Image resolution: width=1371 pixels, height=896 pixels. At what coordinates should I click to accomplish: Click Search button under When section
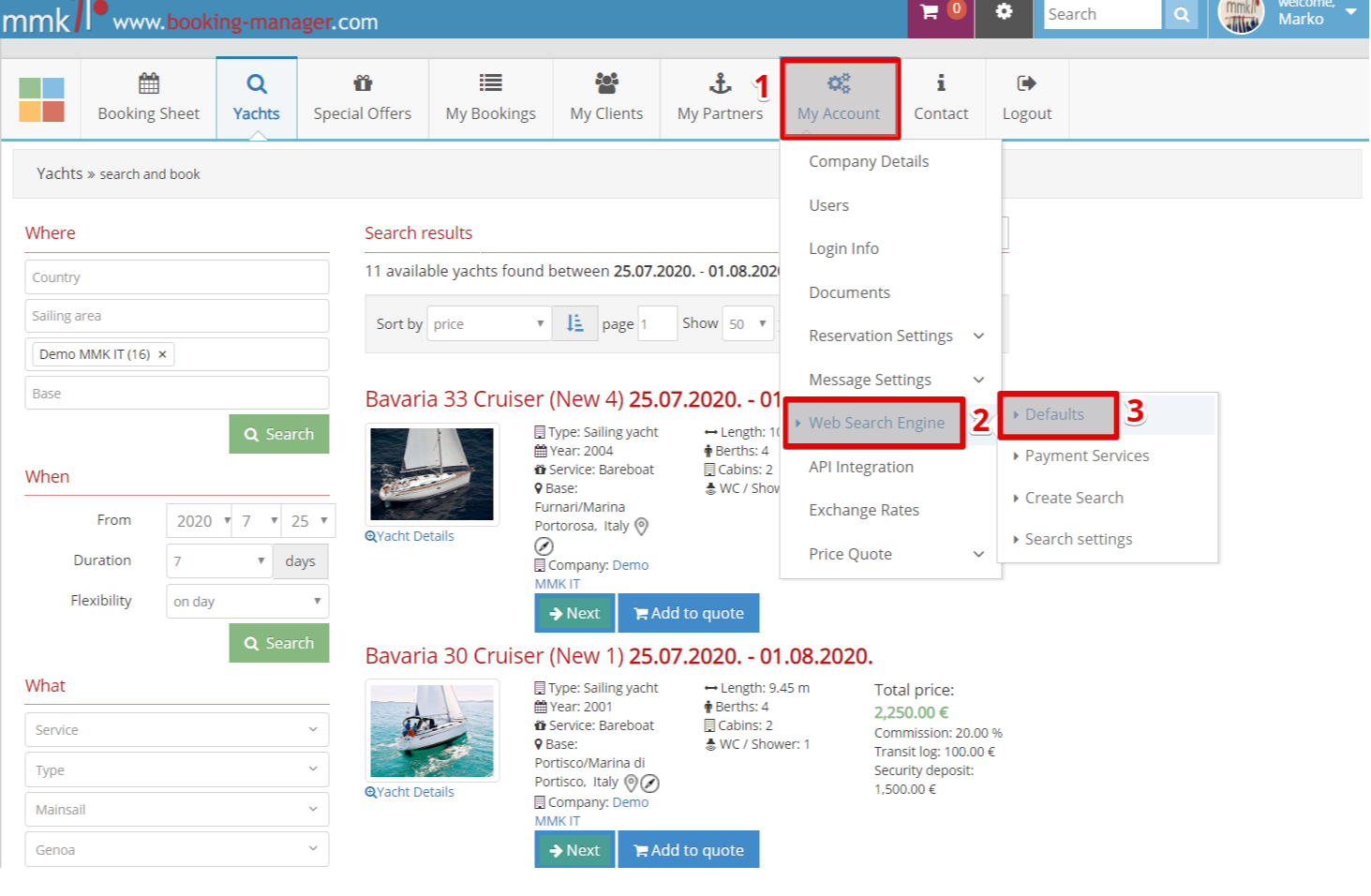(x=279, y=643)
